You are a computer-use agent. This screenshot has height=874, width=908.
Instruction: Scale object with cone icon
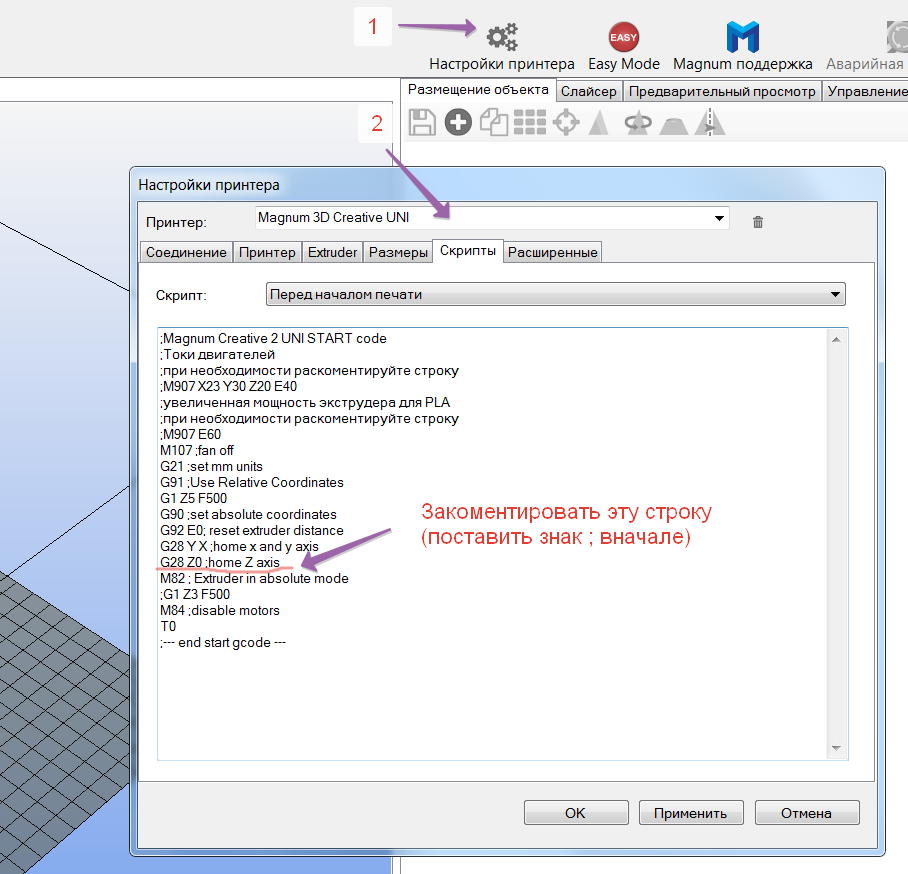pos(599,122)
